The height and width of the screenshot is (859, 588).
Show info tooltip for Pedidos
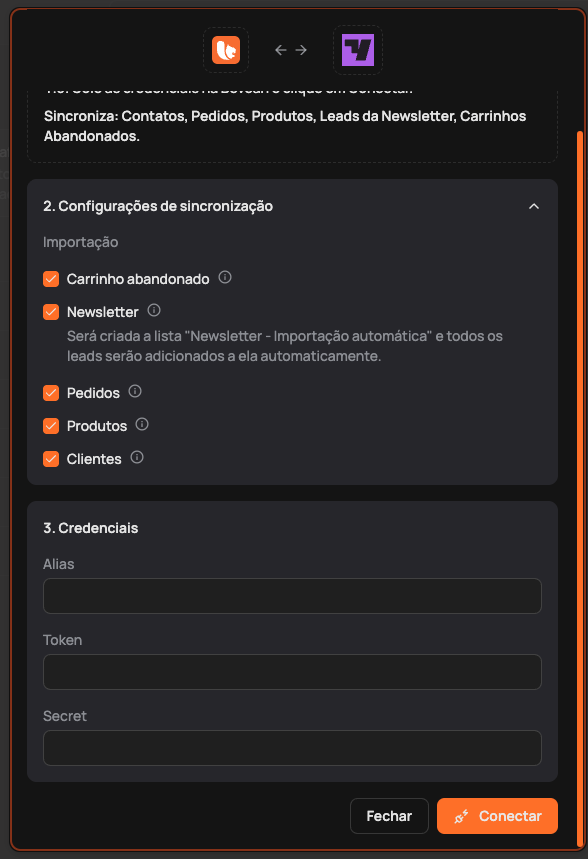[x=135, y=391]
